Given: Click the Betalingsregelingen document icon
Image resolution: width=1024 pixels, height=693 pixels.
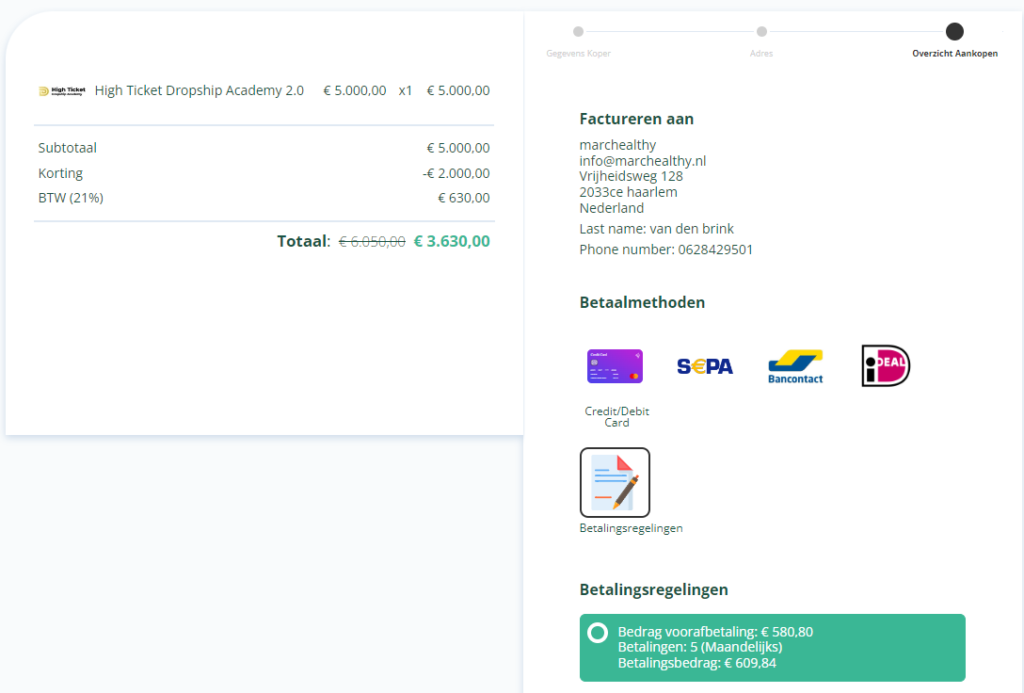Looking at the screenshot, I should (614, 482).
